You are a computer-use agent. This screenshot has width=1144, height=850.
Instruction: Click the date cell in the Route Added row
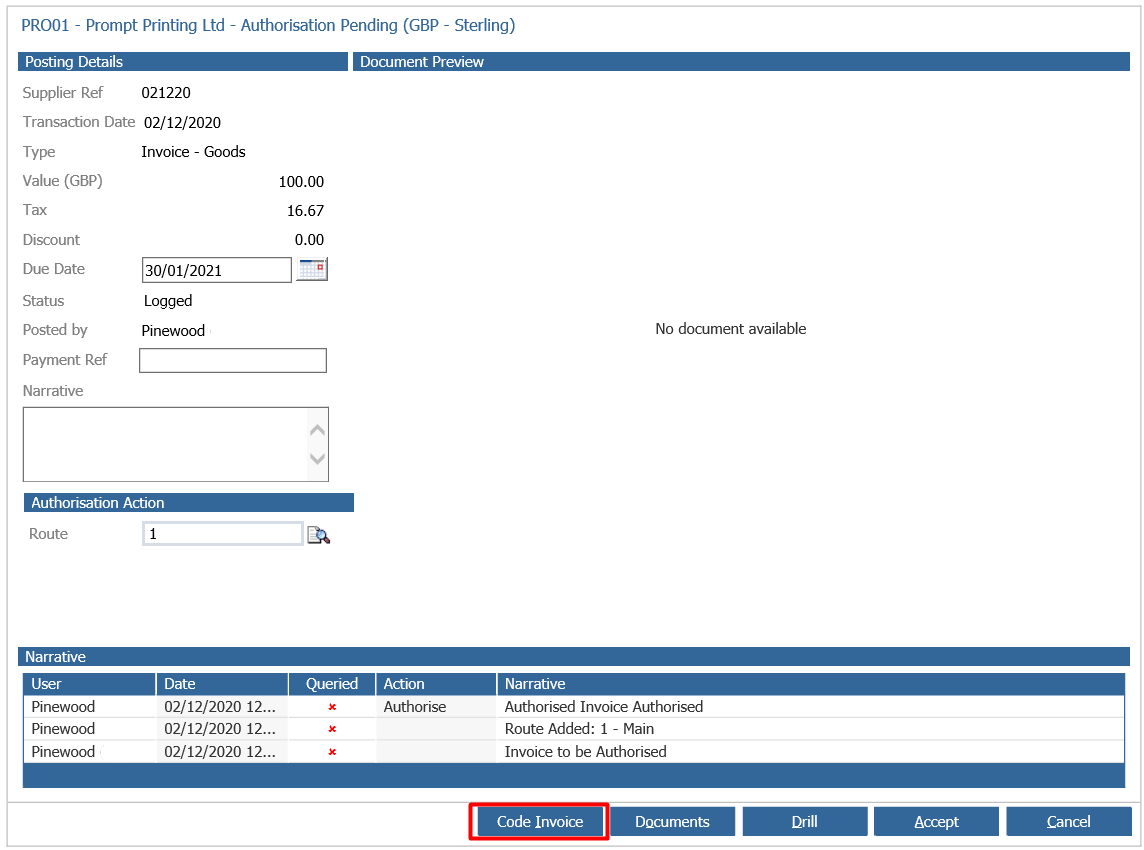tap(222, 729)
